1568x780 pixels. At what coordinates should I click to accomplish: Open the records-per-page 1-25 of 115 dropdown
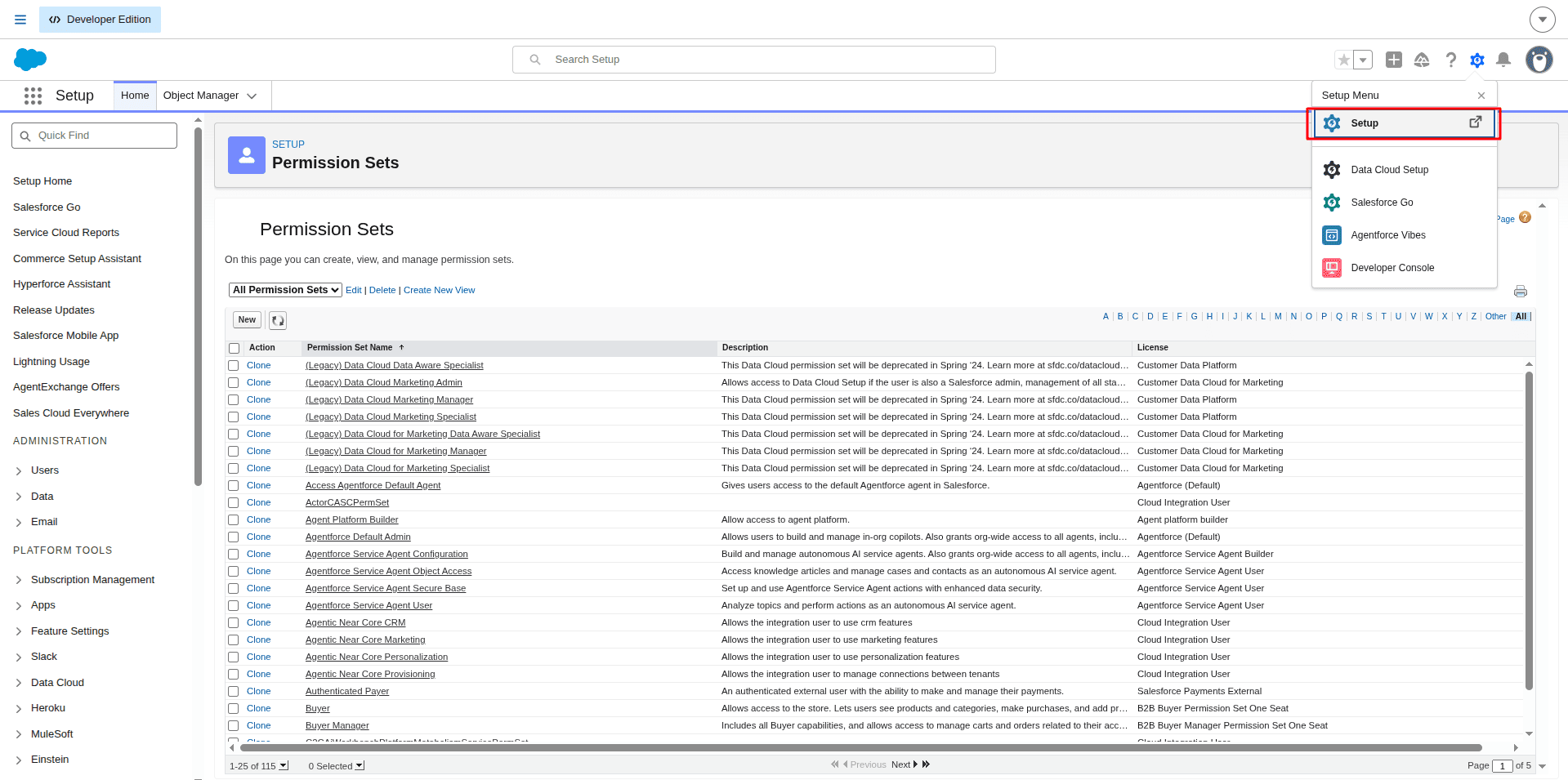(x=284, y=766)
